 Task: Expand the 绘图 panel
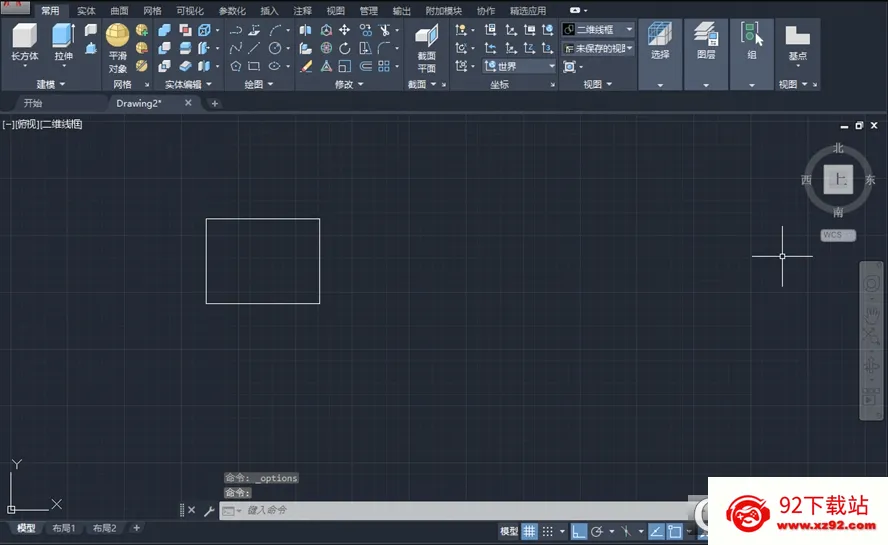click(x=258, y=84)
